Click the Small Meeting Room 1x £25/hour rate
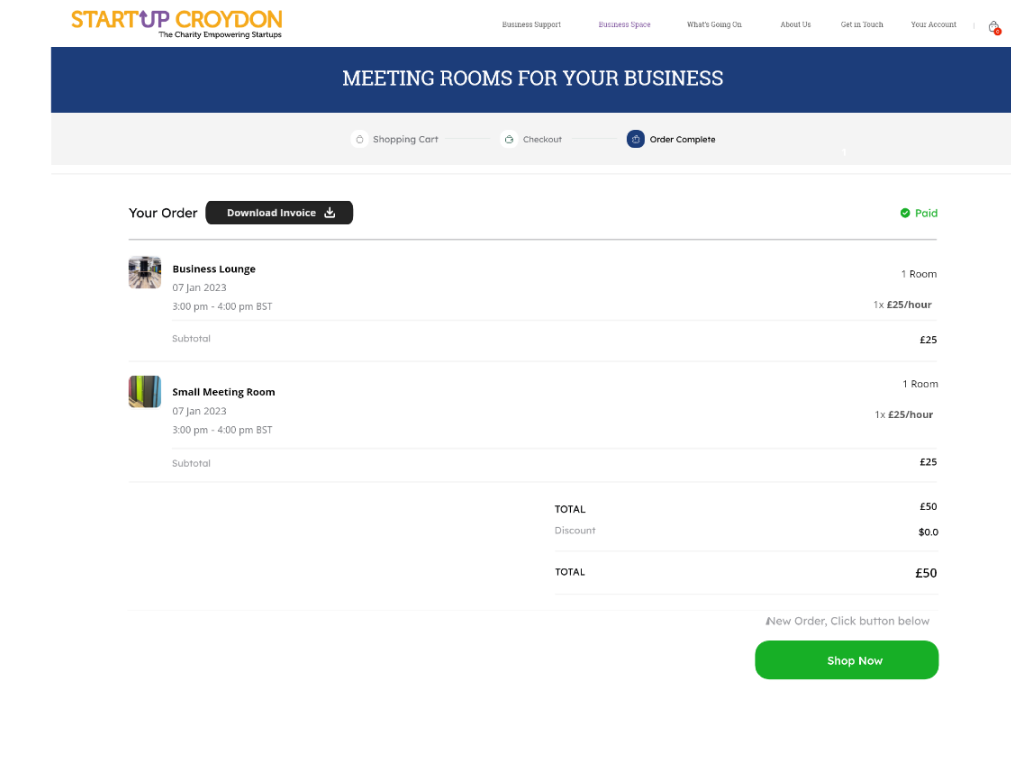Image resolution: width=1011 pixels, height=762 pixels. coord(903,415)
